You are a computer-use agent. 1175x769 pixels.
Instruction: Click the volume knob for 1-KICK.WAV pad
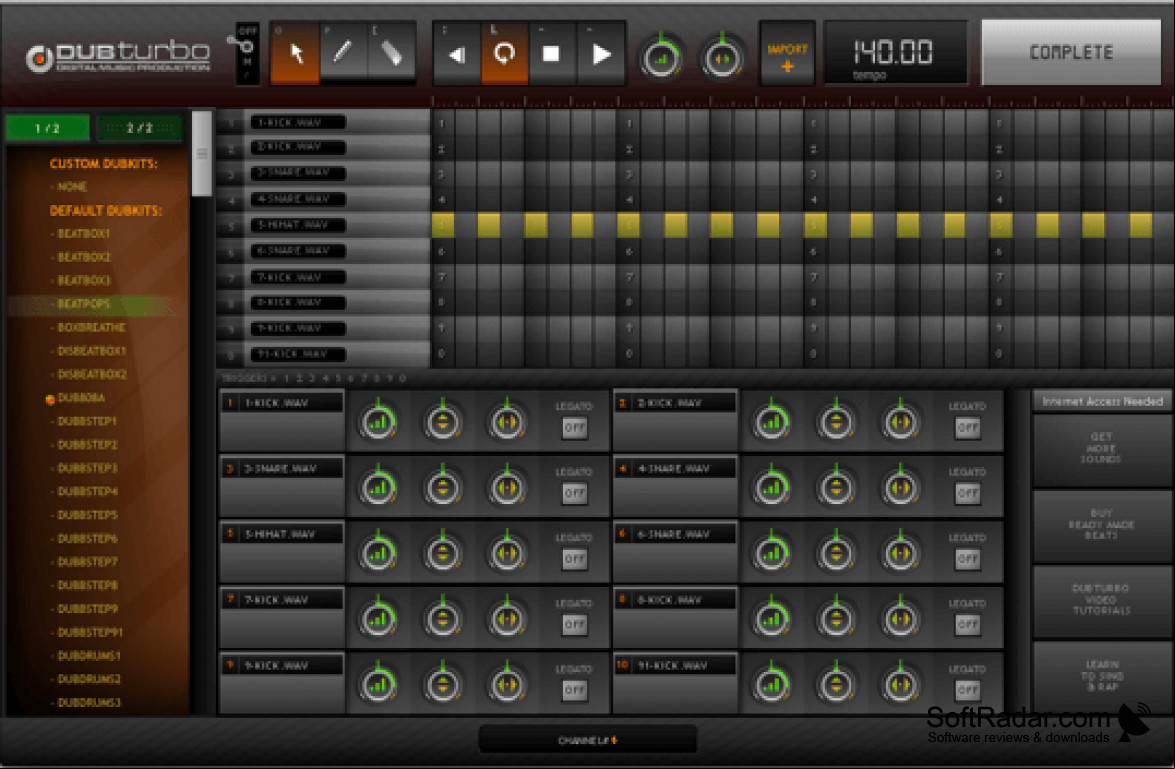(378, 422)
